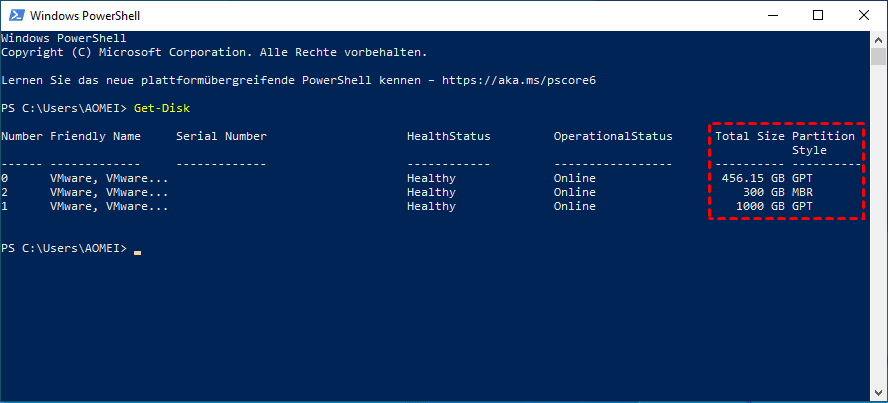Click the Number column header
Viewport: 888px width, 403px height.
point(22,136)
